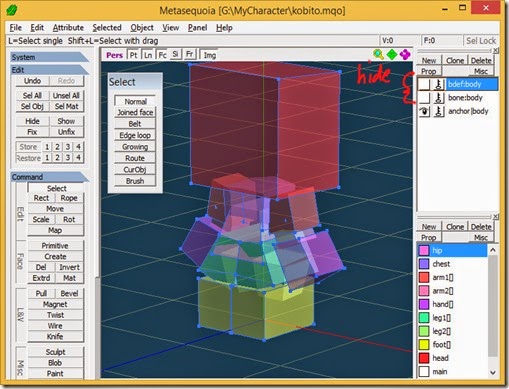The width and height of the screenshot is (509, 389).
Task: Choose the Primitive command
Action: coord(55,246)
